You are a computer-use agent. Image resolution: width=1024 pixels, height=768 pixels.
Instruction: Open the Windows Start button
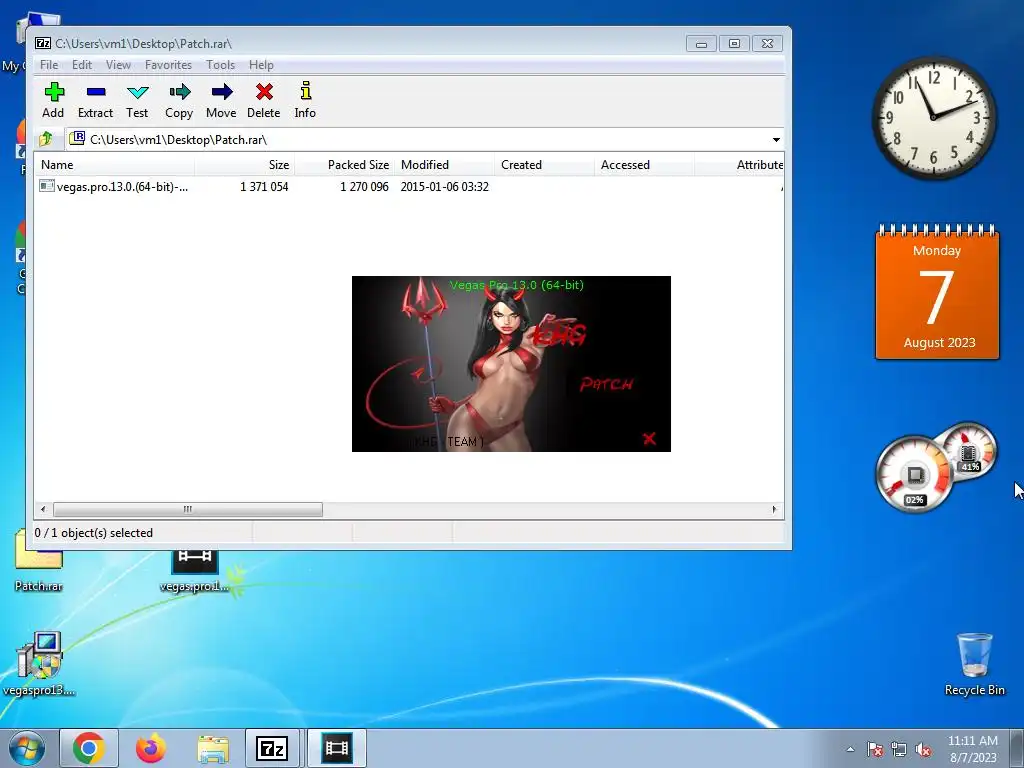click(27, 748)
